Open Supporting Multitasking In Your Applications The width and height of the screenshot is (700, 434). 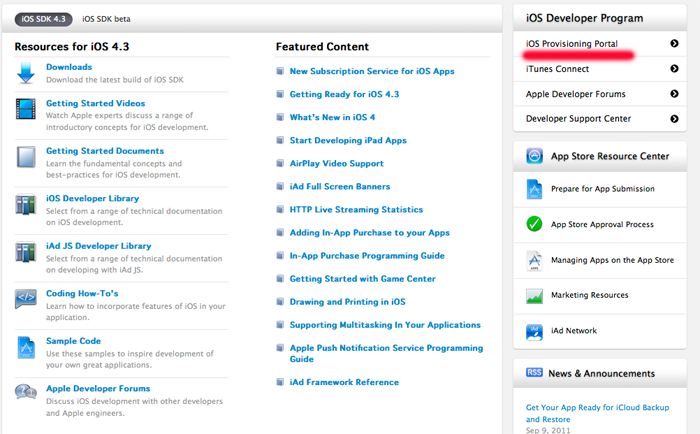pos(385,325)
